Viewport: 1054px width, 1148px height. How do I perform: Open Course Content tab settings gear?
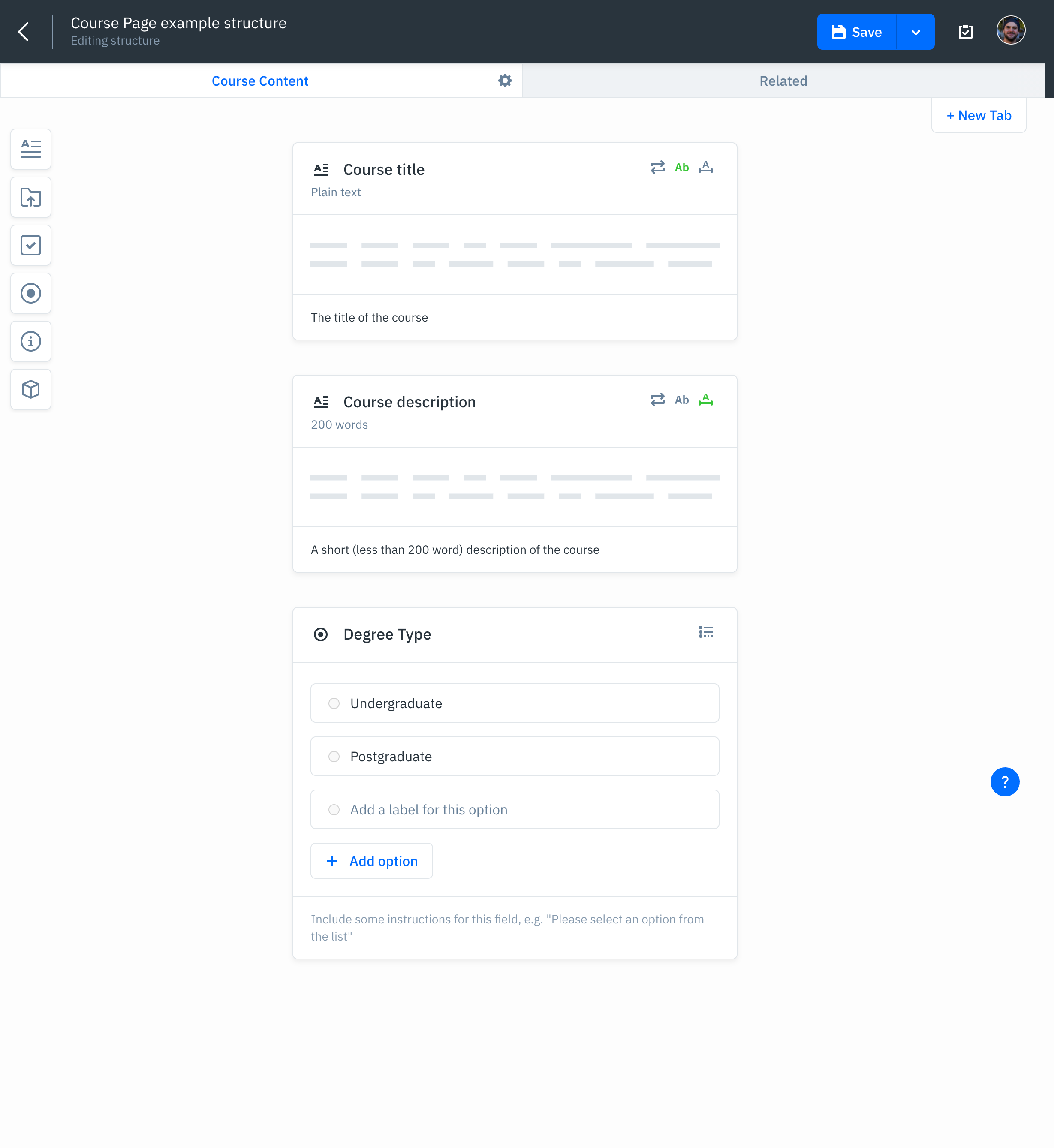pyautogui.click(x=505, y=81)
